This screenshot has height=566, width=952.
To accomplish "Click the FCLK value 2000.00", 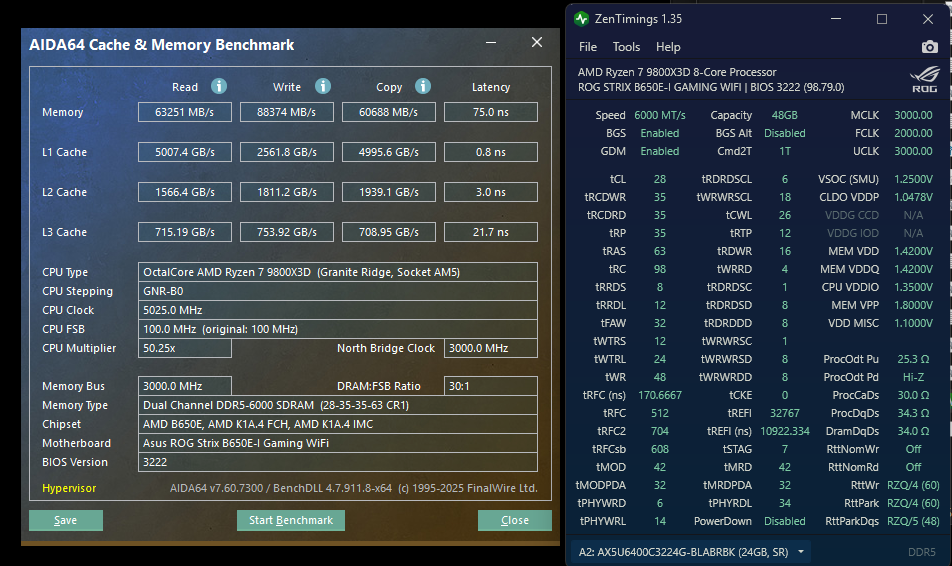I will [x=913, y=133].
